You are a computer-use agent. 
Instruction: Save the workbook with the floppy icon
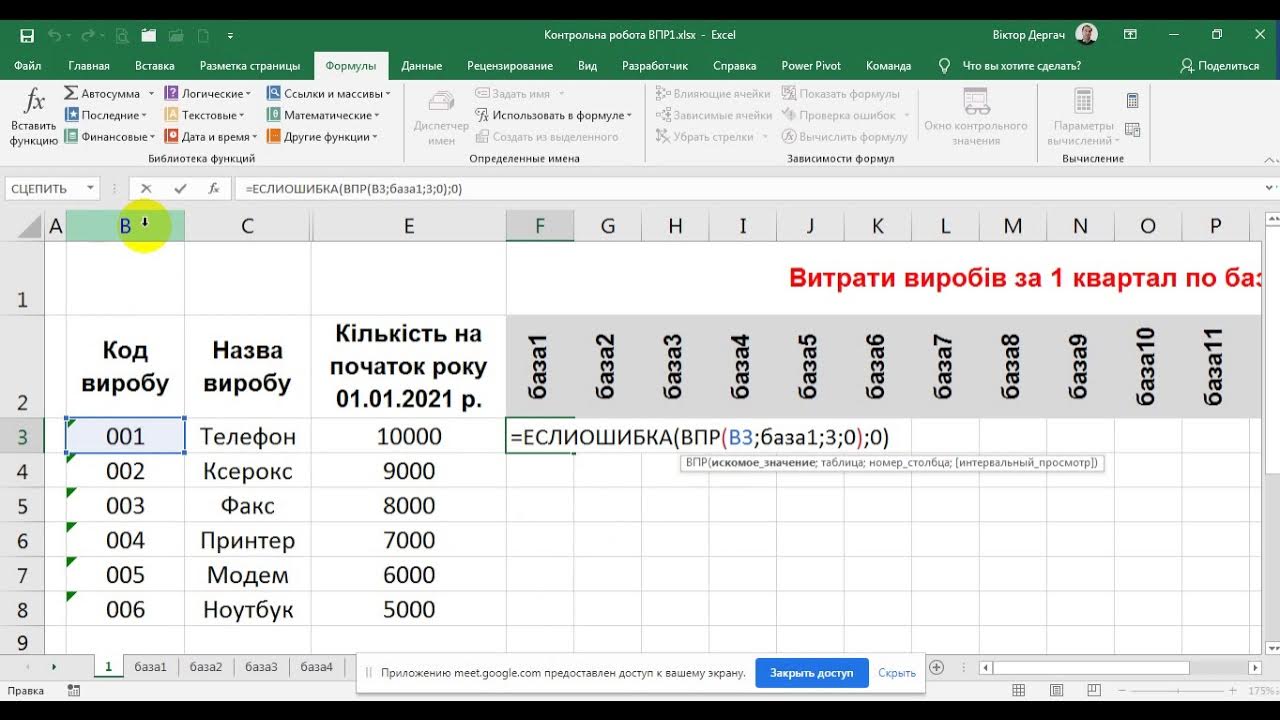tap(27, 35)
